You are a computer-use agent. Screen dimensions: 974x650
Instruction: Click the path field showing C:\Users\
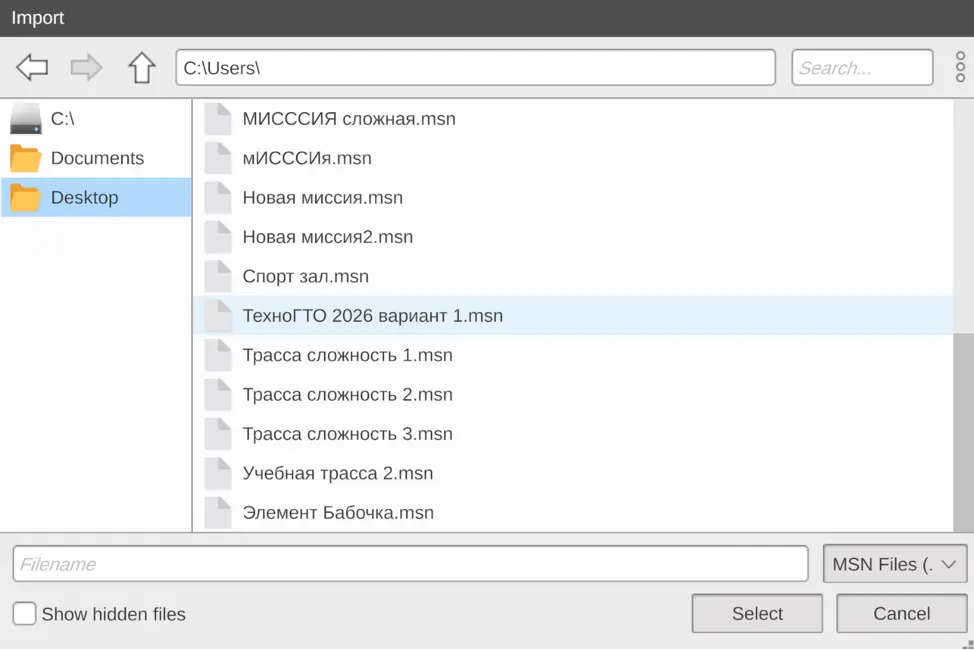(x=475, y=68)
